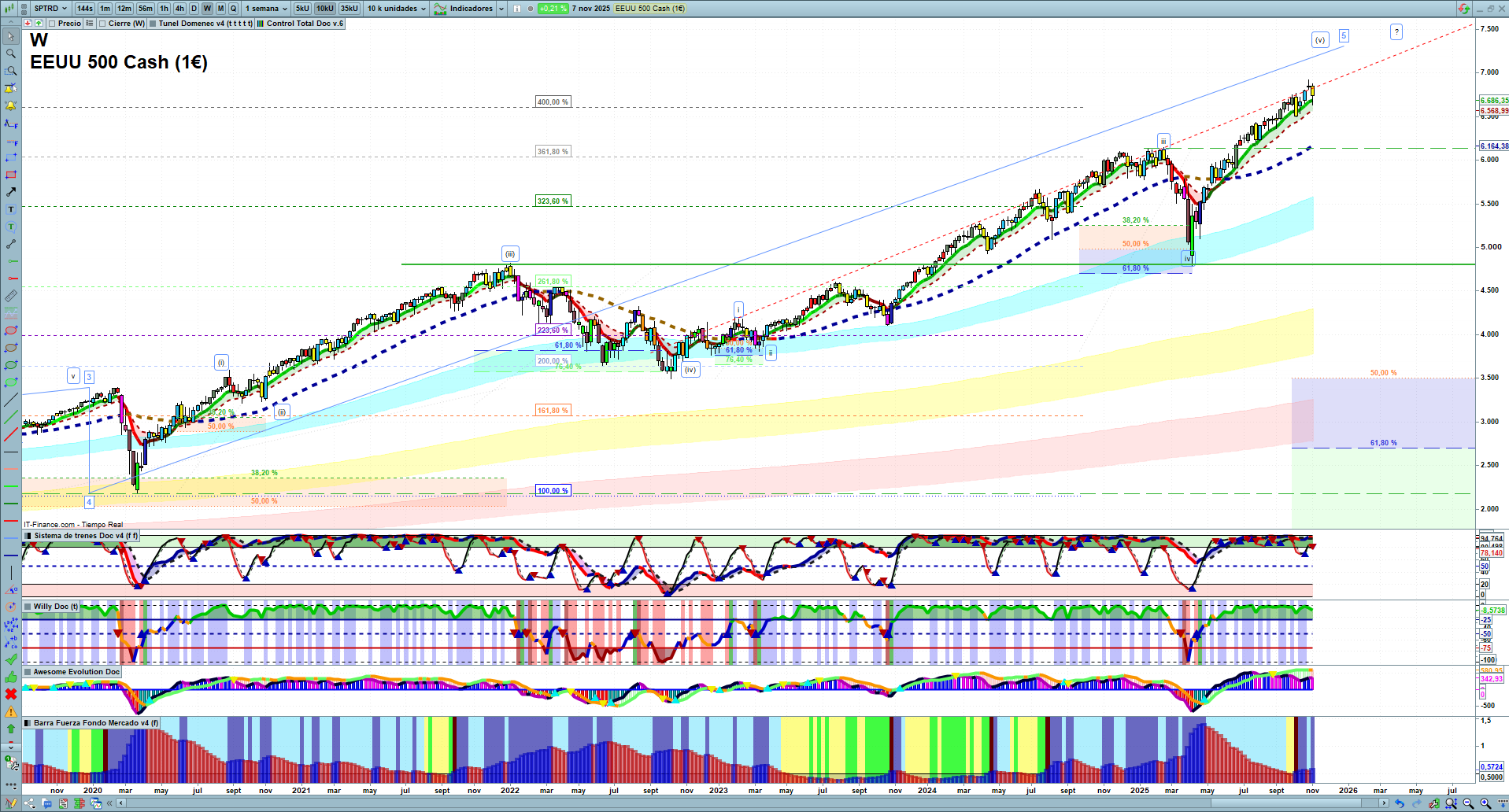
Task: Open the SPTRD symbol dropdown
Action: coord(50,9)
